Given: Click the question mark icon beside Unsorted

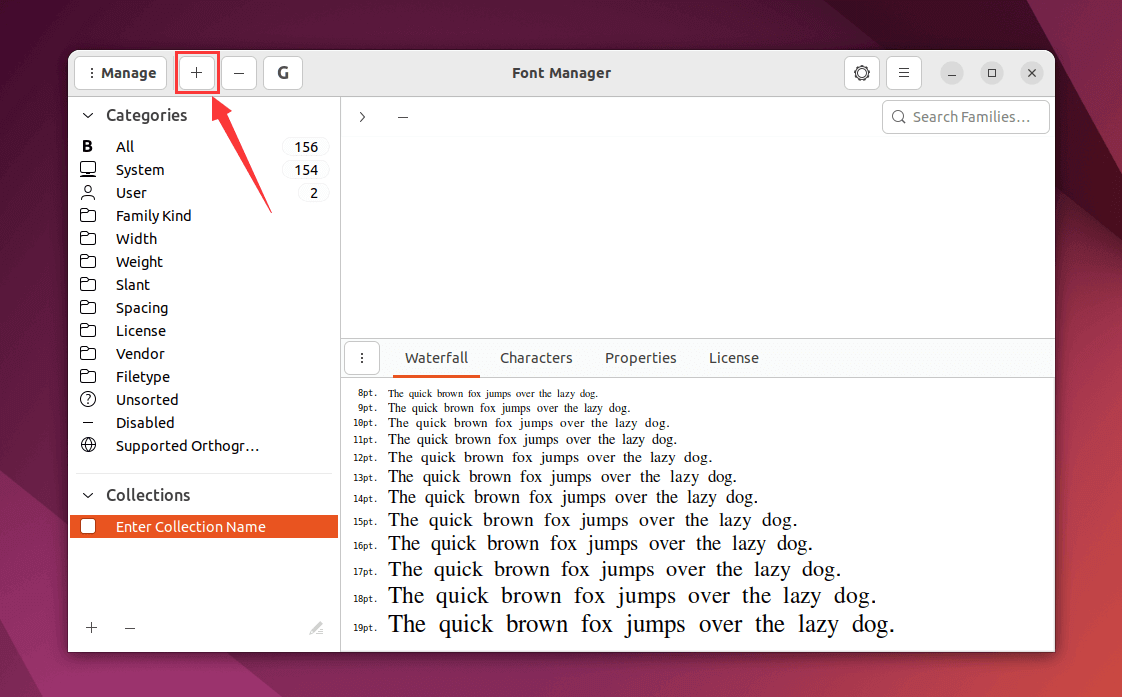Looking at the screenshot, I should pyautogui.click(x=88, y=399).
